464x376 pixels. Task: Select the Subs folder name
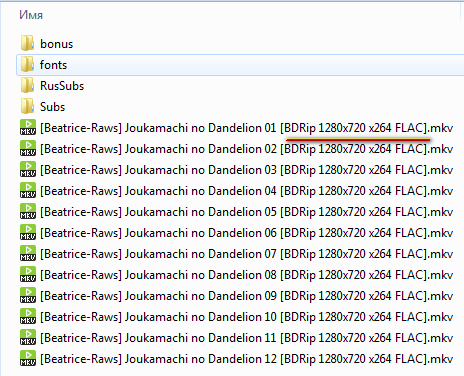pyautogui.click(x=52, y=107)
